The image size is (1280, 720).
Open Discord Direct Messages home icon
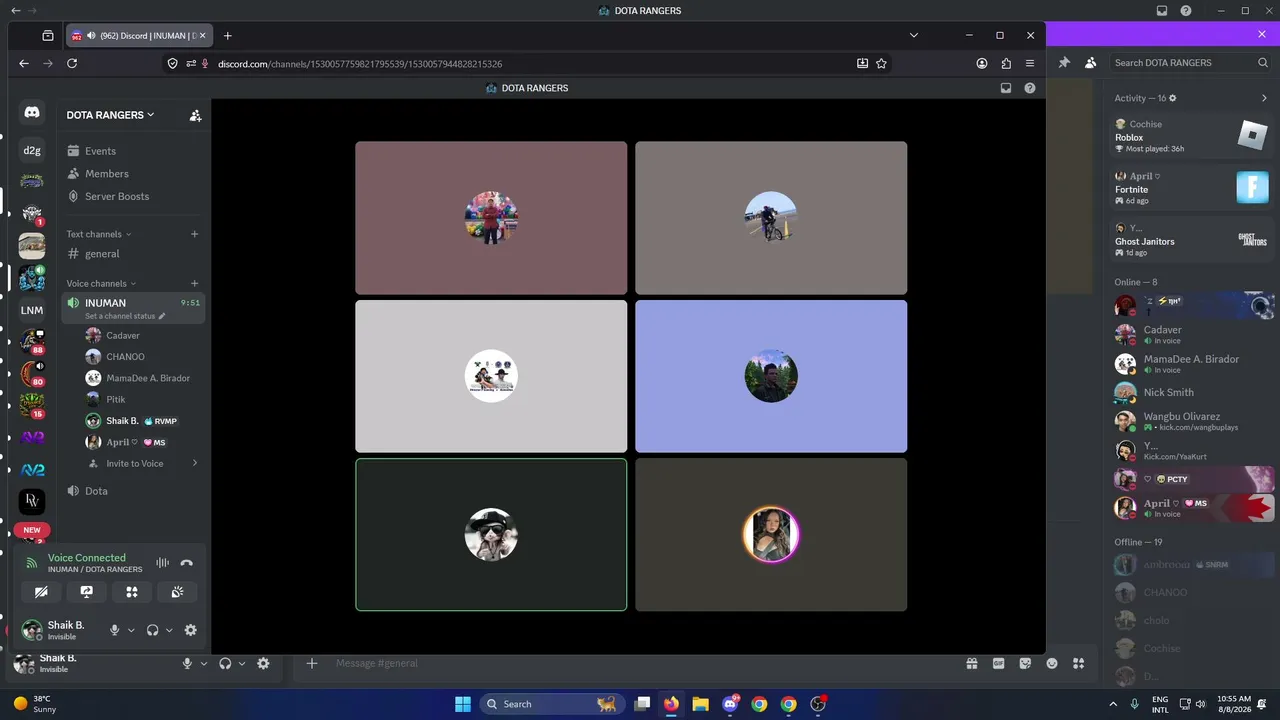pos(32,114)
